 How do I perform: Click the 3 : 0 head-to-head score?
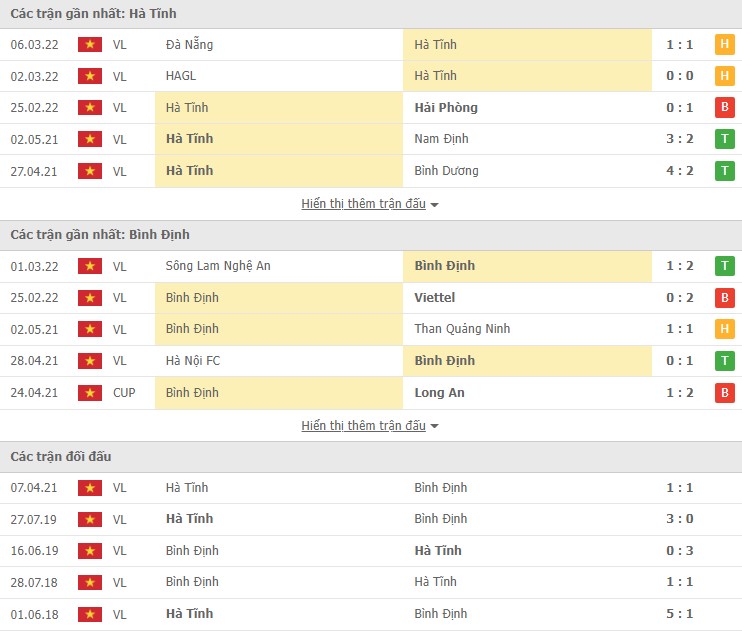(x=680, y=519)
